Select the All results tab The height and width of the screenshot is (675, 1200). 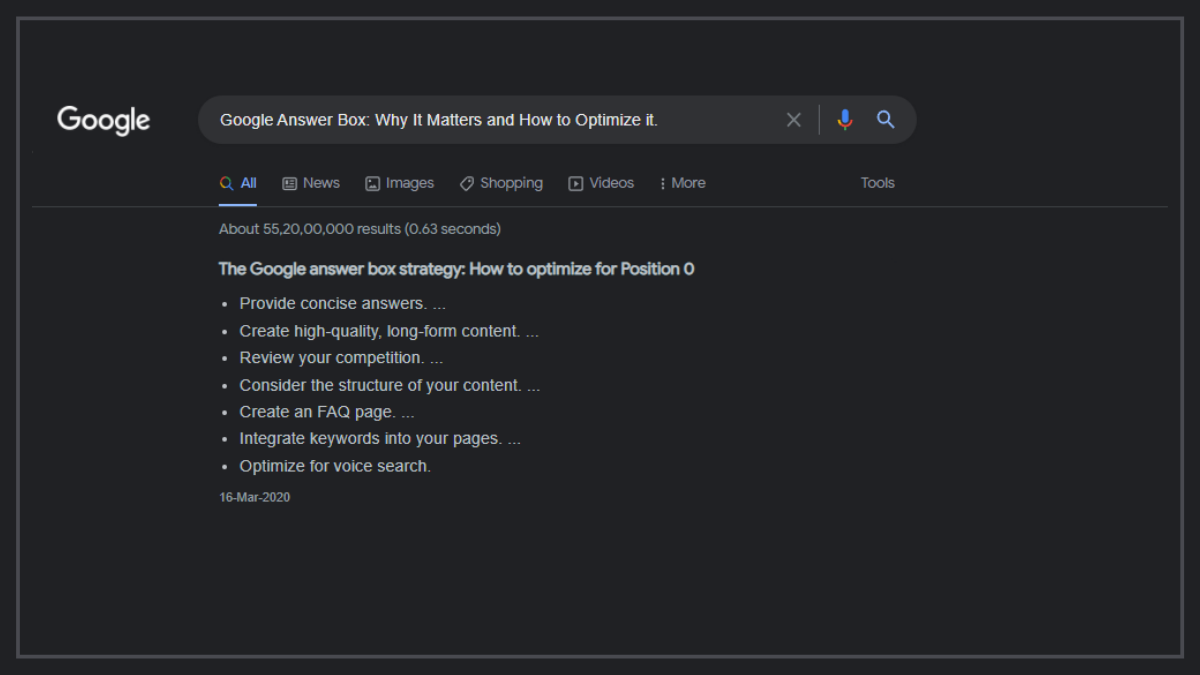pyautogui.click(x=238, y=183)
